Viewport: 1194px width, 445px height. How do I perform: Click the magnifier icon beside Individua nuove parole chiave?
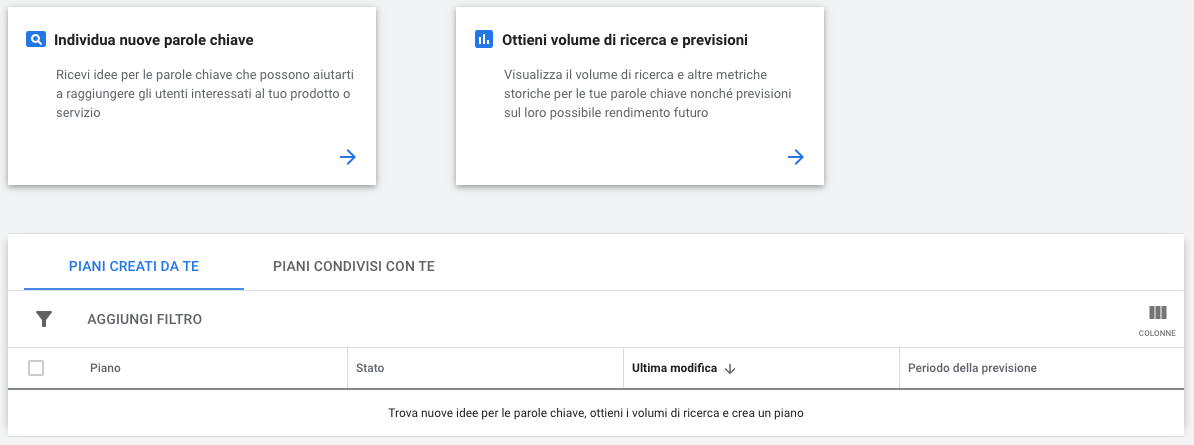tap(35, 40)
